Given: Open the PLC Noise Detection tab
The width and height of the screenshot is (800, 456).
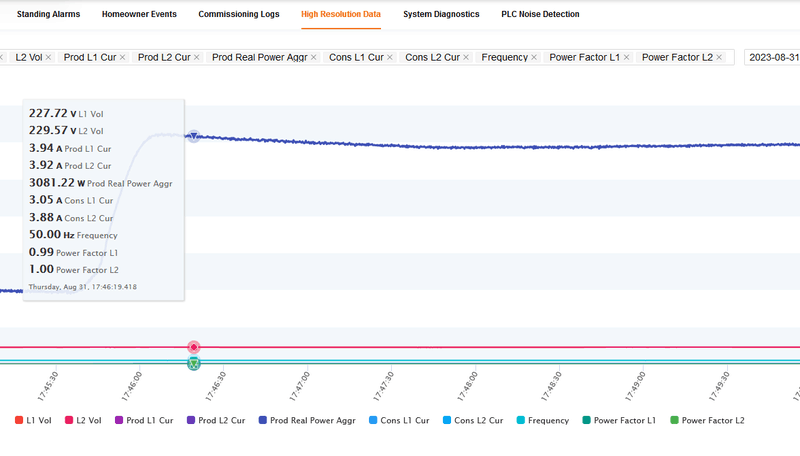Looking at the screenshot, I should coord(540,14).
